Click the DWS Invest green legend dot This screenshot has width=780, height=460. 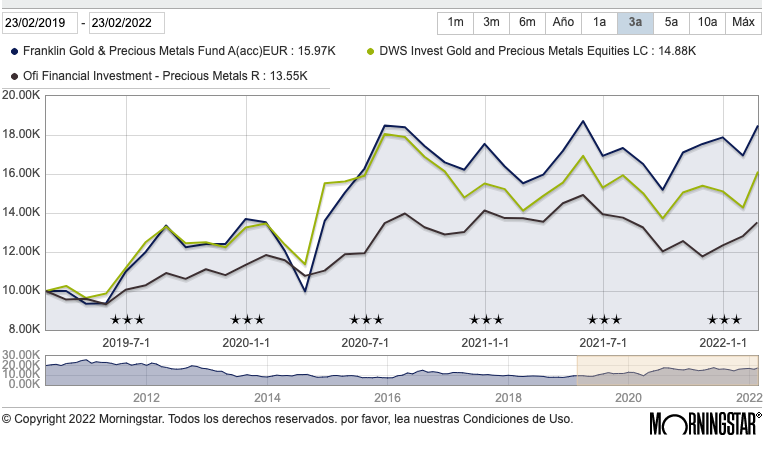(370, 51)
